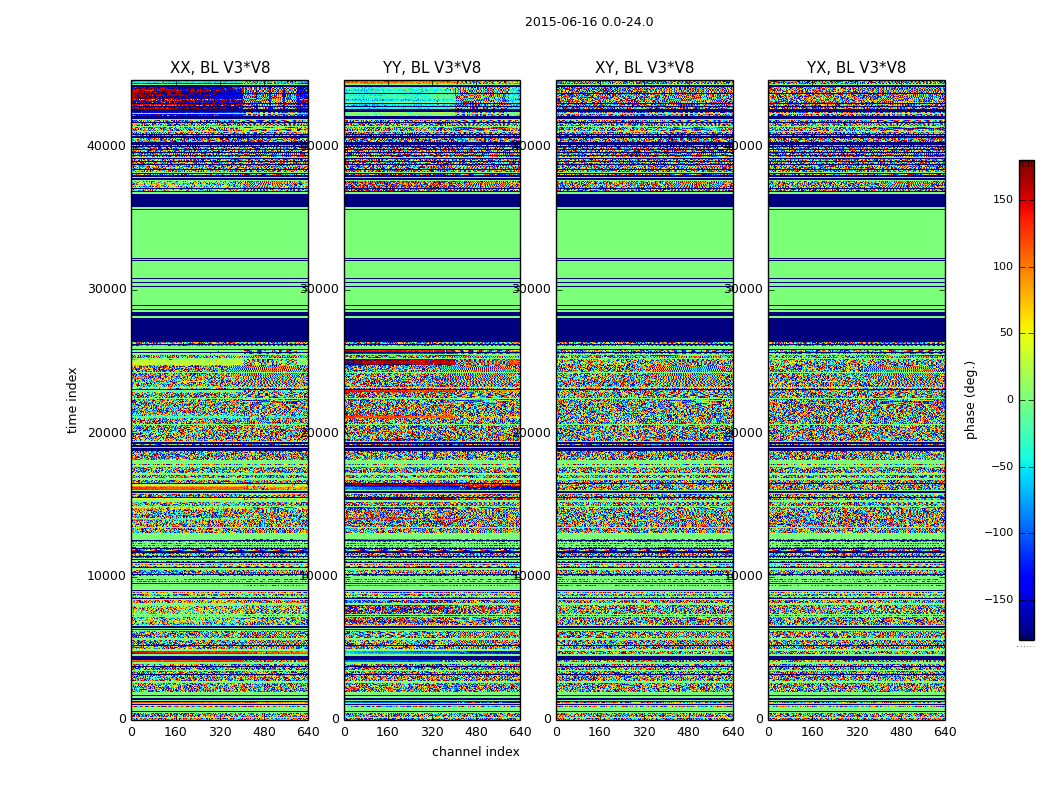
Task: Click the colorbar tick label '−100'
Action: (999, 533)
